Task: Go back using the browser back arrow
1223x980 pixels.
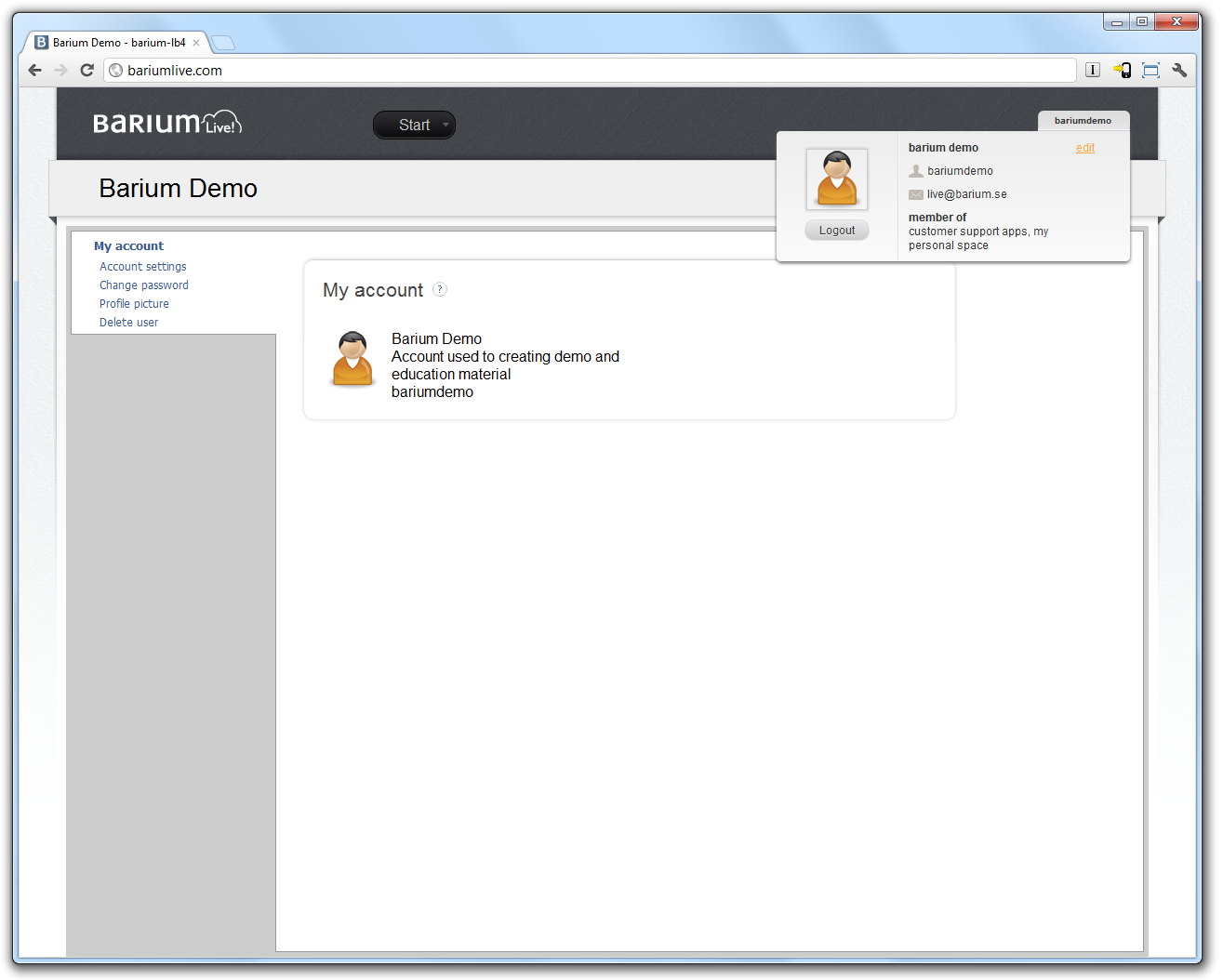Action: pyautogui.click(x=35, y=70)
